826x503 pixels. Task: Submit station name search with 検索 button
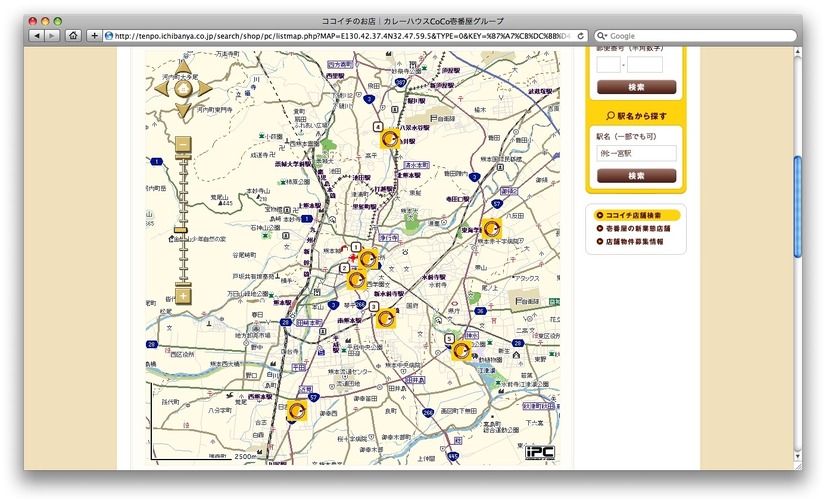pos(636,175)
